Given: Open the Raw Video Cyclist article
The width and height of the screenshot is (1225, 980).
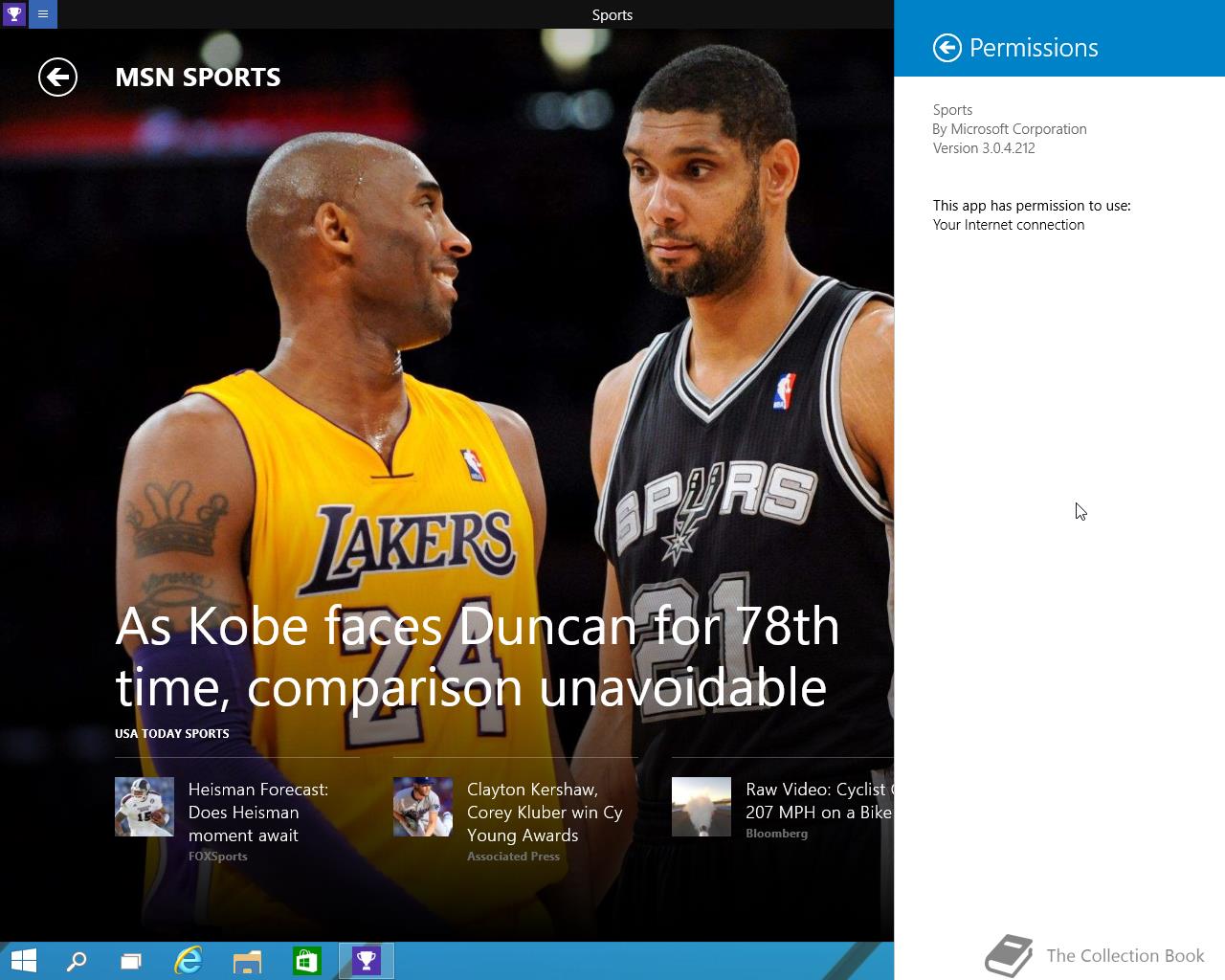Looking at the screenshot, I should click(819, 801).
